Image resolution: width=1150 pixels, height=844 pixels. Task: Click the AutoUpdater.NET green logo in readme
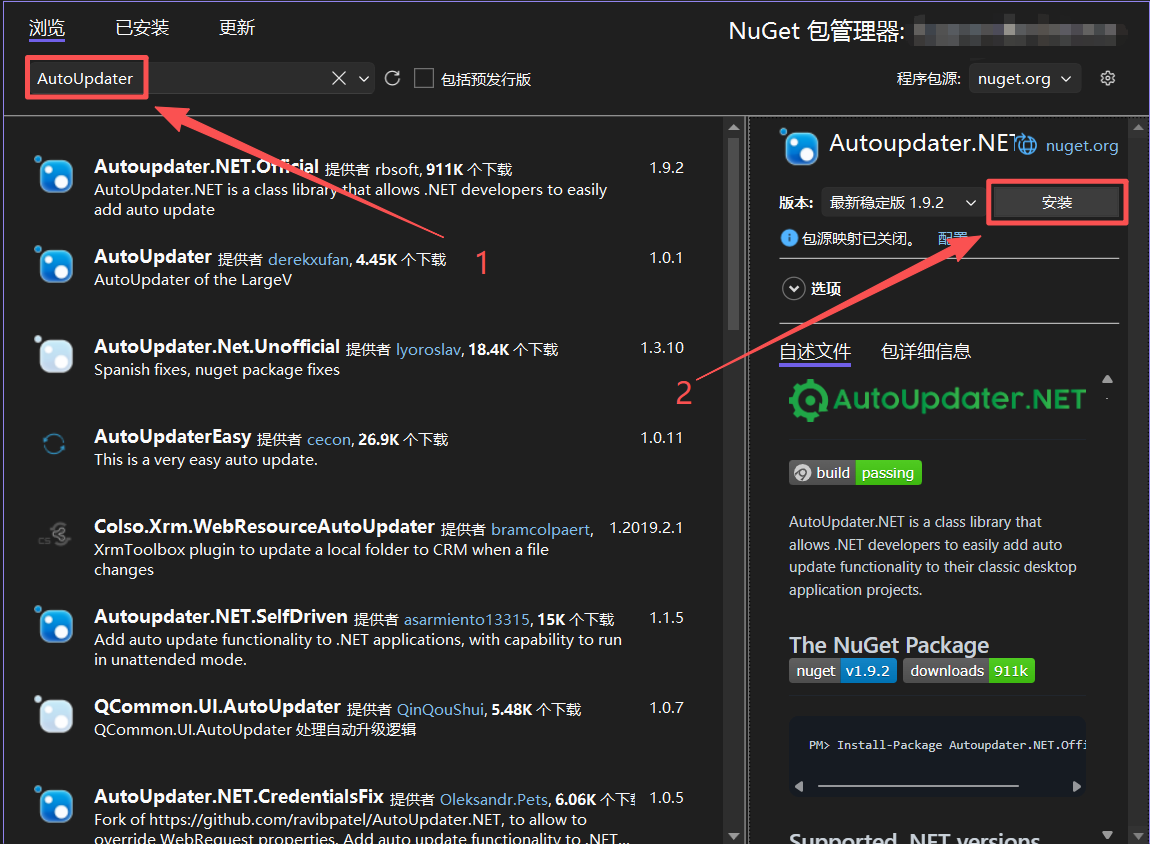(937, 400)
